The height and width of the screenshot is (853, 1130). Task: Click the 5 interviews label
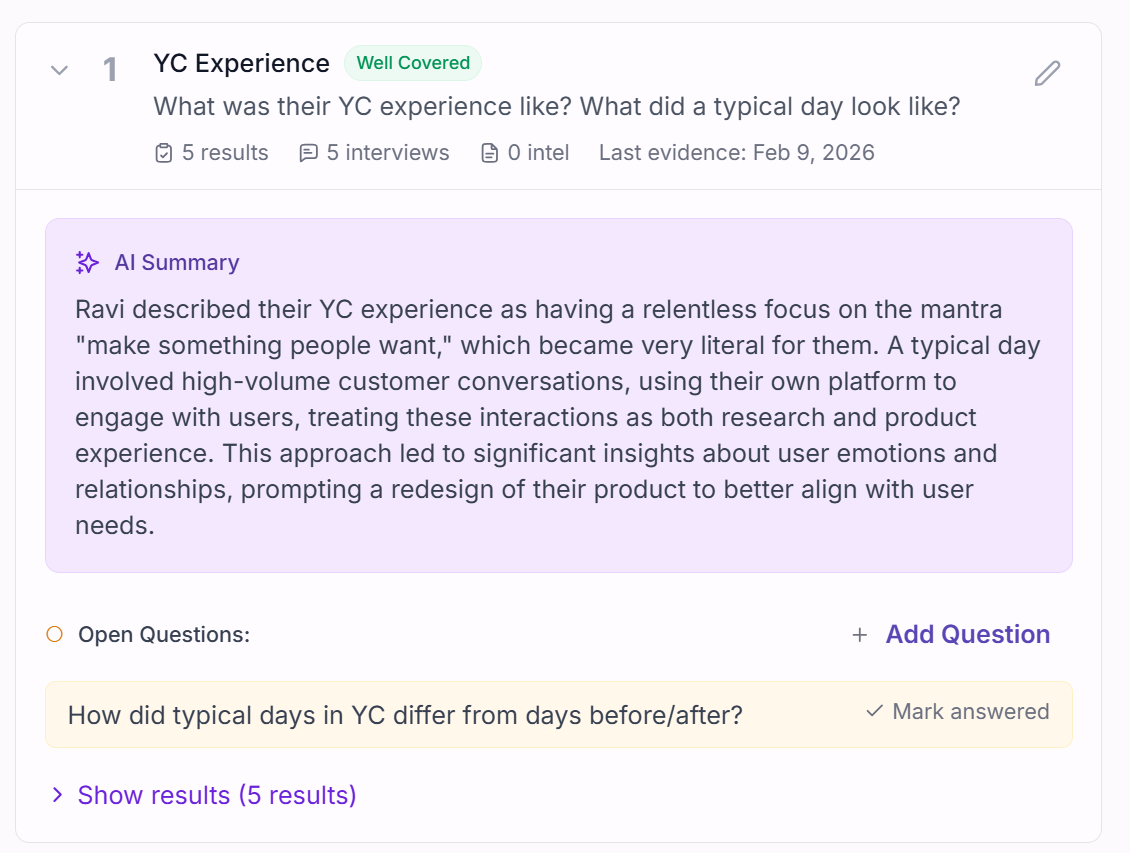point(387,152)
